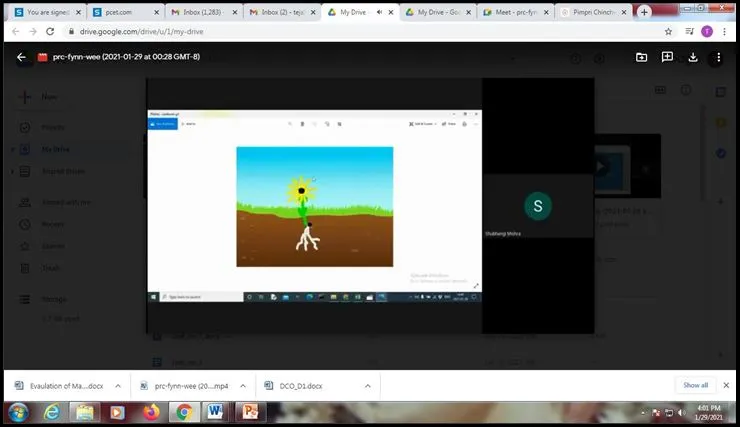Close the Meet - prc-fyn tab

tap(547, 12)
